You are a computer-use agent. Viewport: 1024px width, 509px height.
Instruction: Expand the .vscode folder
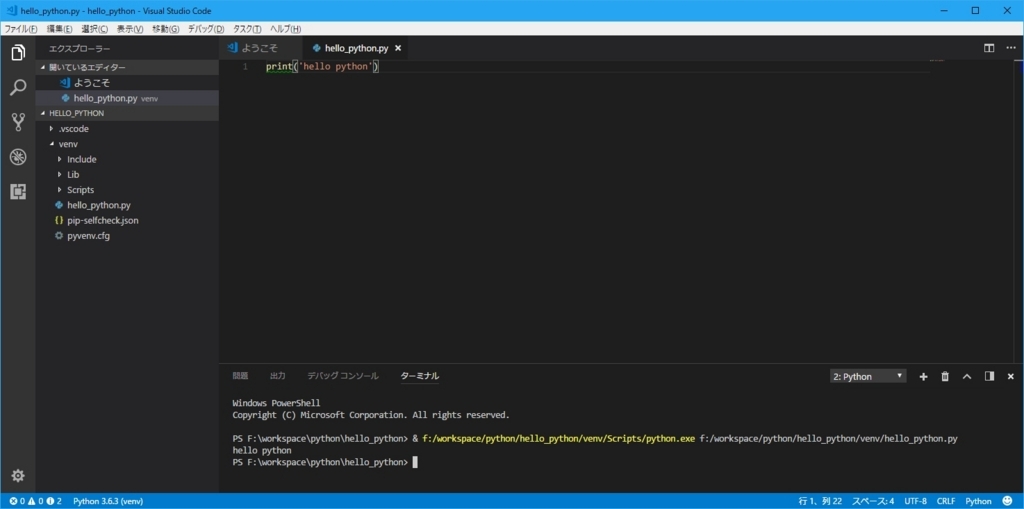(127, 129)
